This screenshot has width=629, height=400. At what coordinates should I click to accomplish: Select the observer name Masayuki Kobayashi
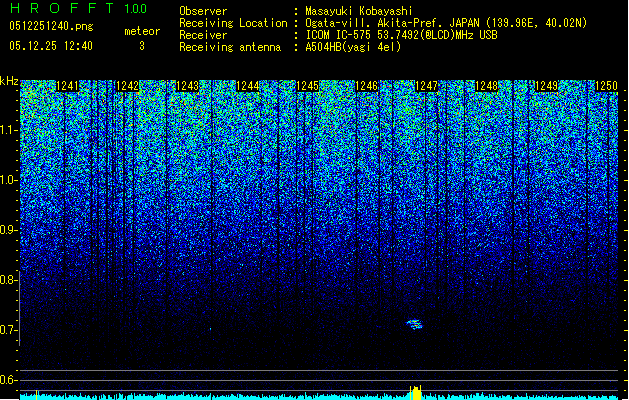coord(359,11)
